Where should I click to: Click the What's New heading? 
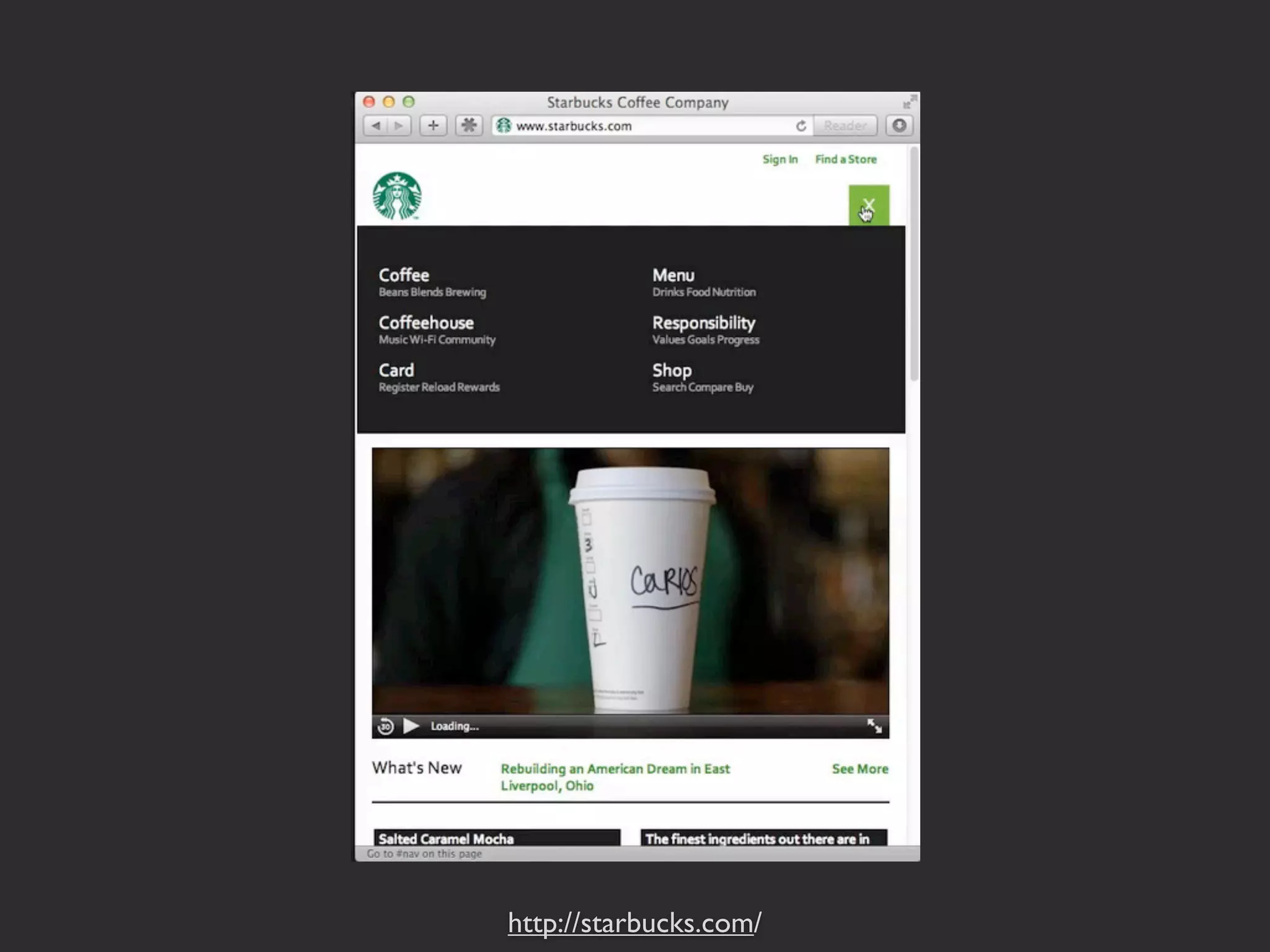[x=417, y=768]
